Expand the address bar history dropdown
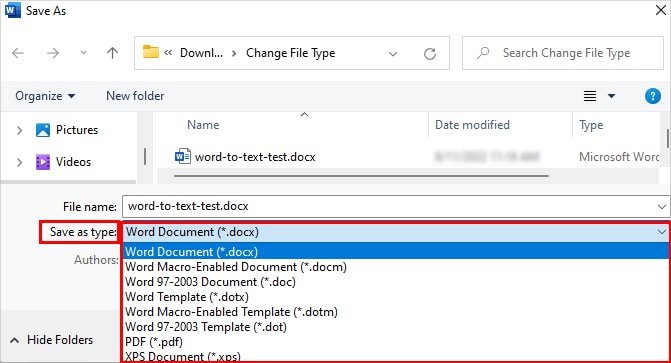This screenshot has width=671, height=363. coord(392,54)
